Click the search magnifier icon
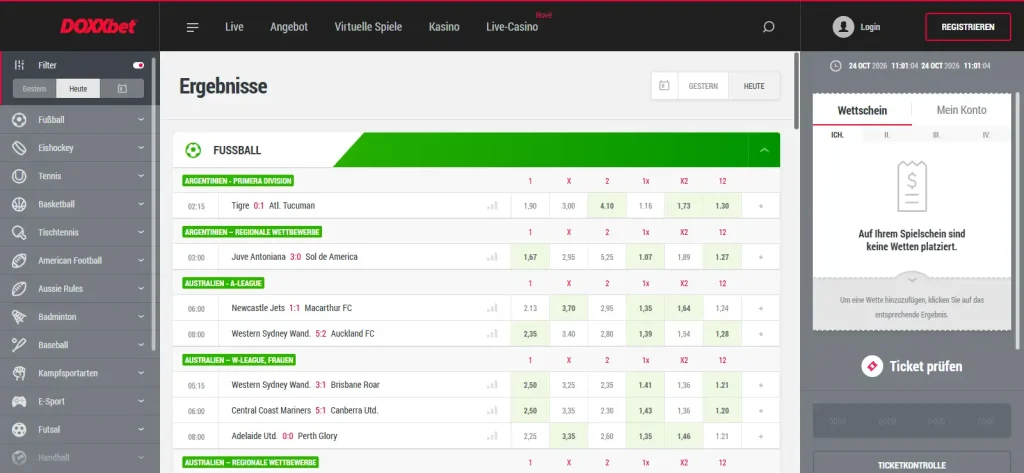 (x=769, y=27)
